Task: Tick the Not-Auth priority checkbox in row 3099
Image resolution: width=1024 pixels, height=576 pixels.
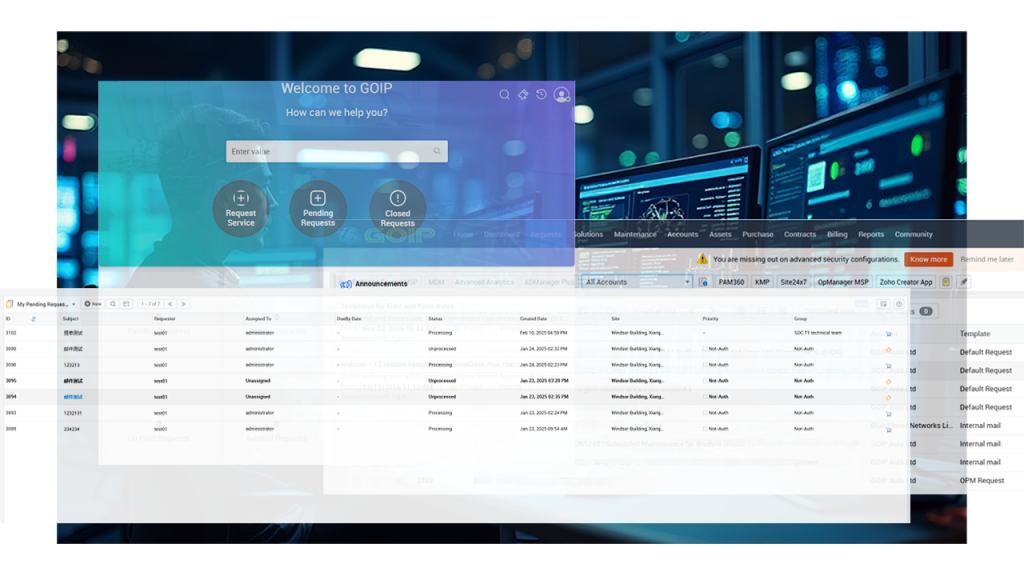Action: tap(705, 349)
